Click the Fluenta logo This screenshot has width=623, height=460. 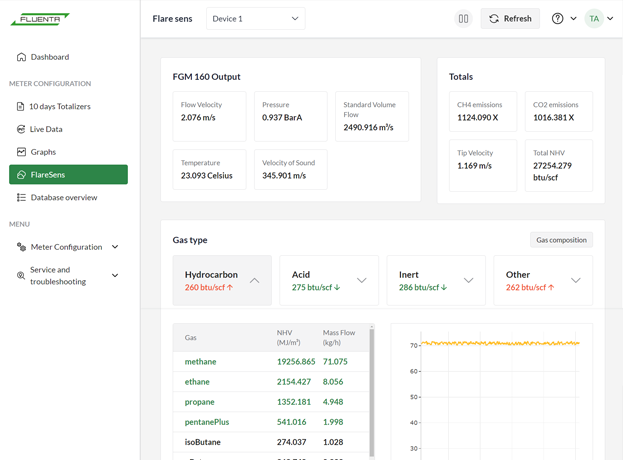tap(40, 19)
